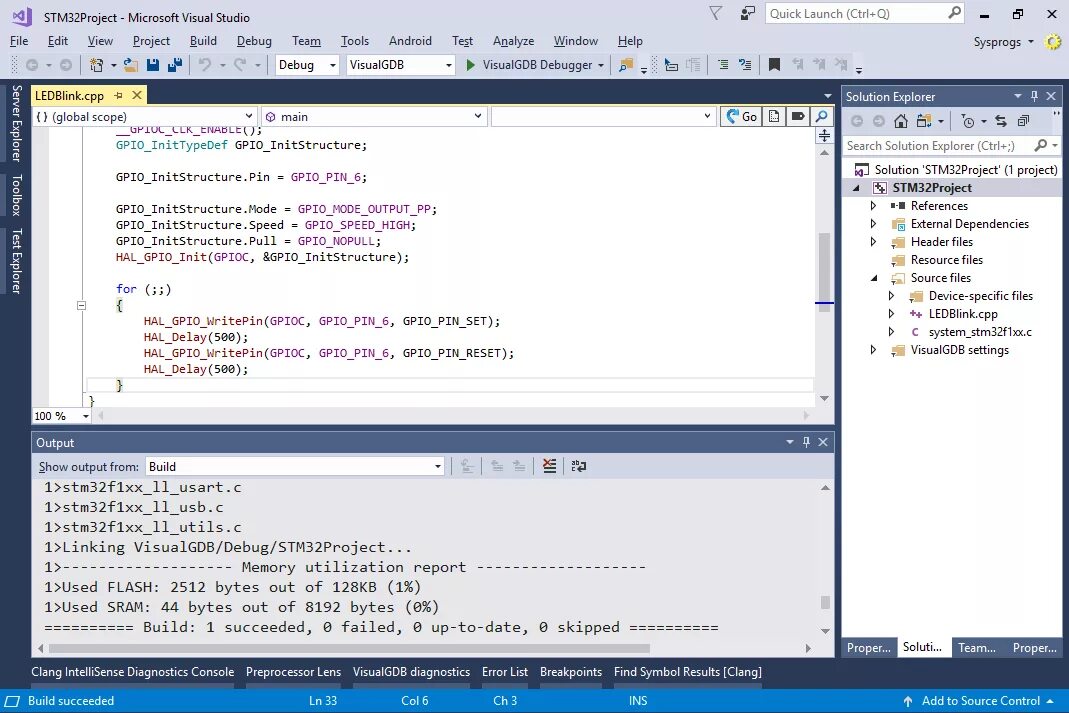Open the Preprocessor Lens tab
1069x713 pixels.
click(x=293, y=672)
